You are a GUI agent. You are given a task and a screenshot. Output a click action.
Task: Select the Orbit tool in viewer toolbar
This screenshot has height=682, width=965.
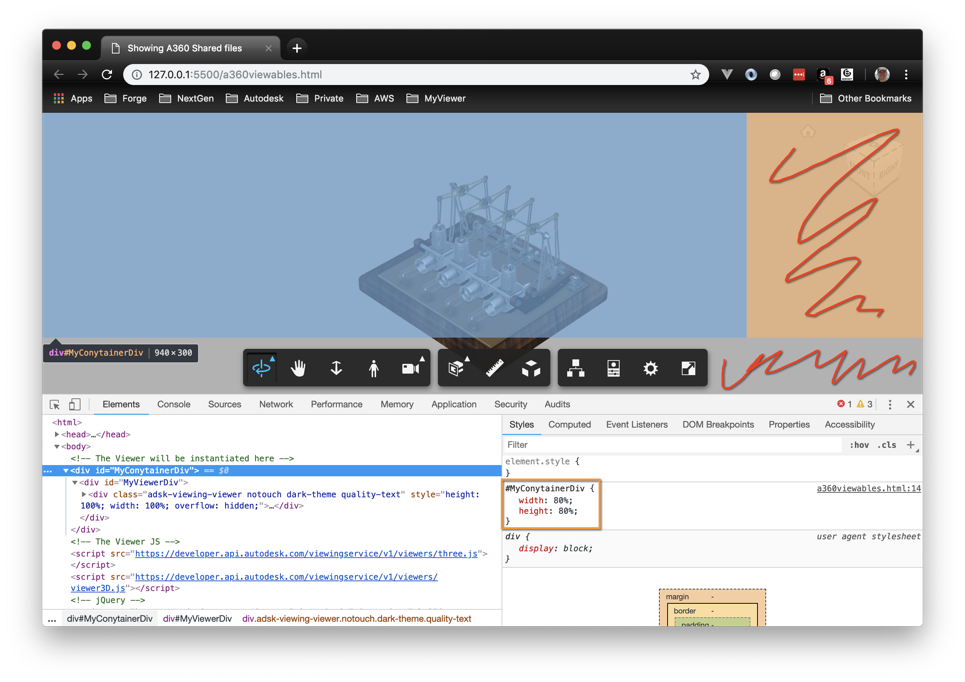point(262,368)
